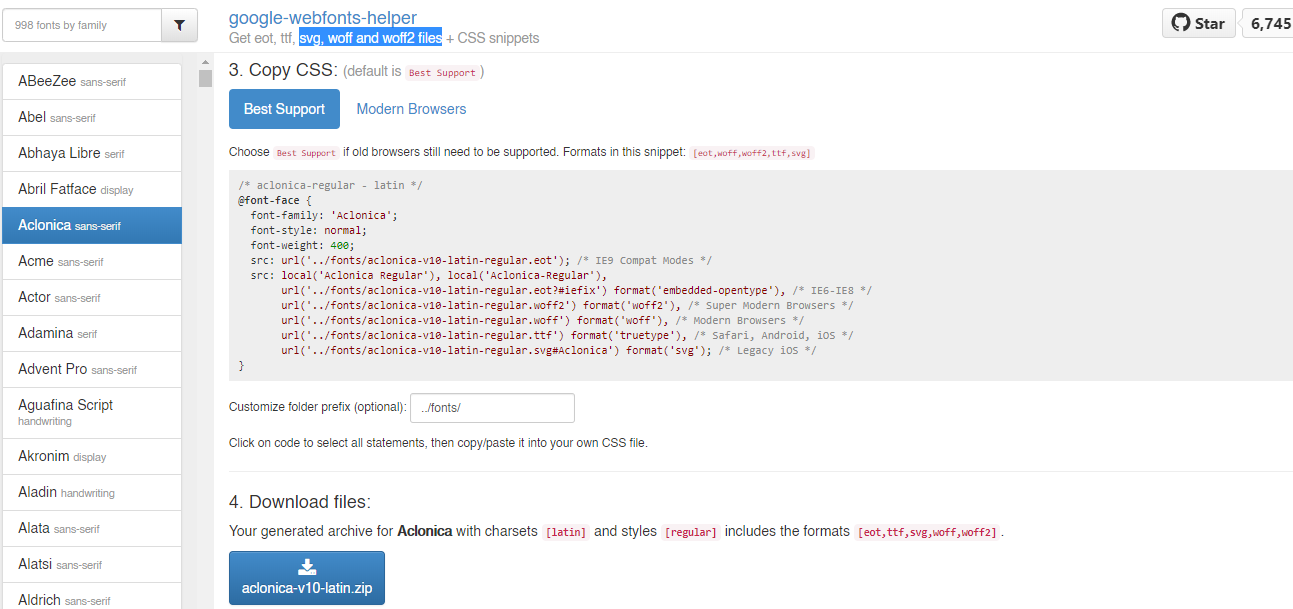Screen dimensions: 1293x609
Task: Download aclonica-v10-latin.zip archive
Action: (307, 578)
